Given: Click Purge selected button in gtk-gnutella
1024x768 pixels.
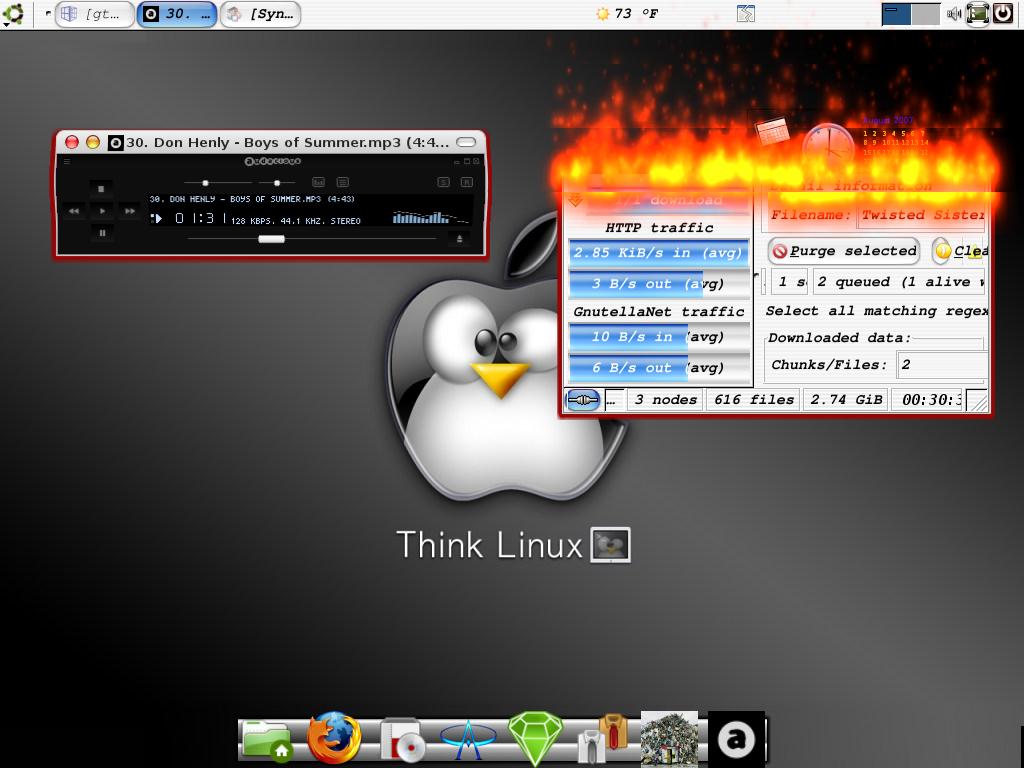Looking at the screenshot, I should click(x=844, y=251).
